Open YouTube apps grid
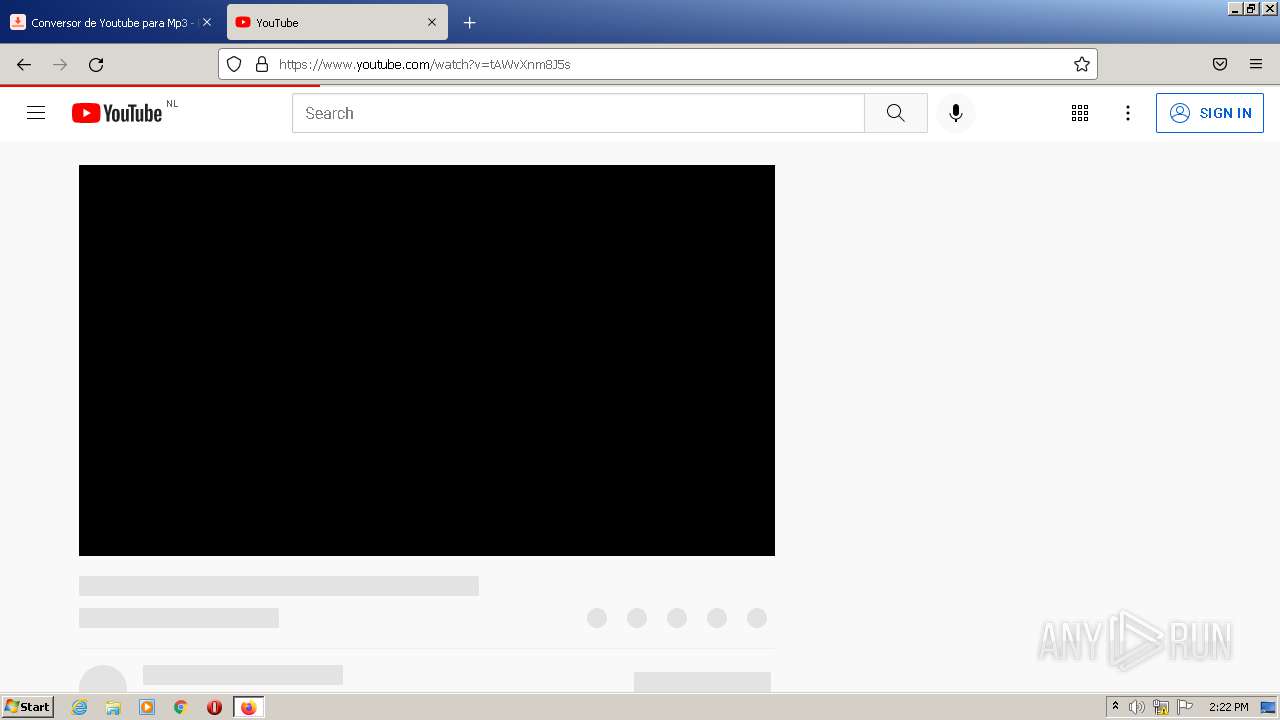Viewport: 1280px width, 720px height. tap(1080, 113)
